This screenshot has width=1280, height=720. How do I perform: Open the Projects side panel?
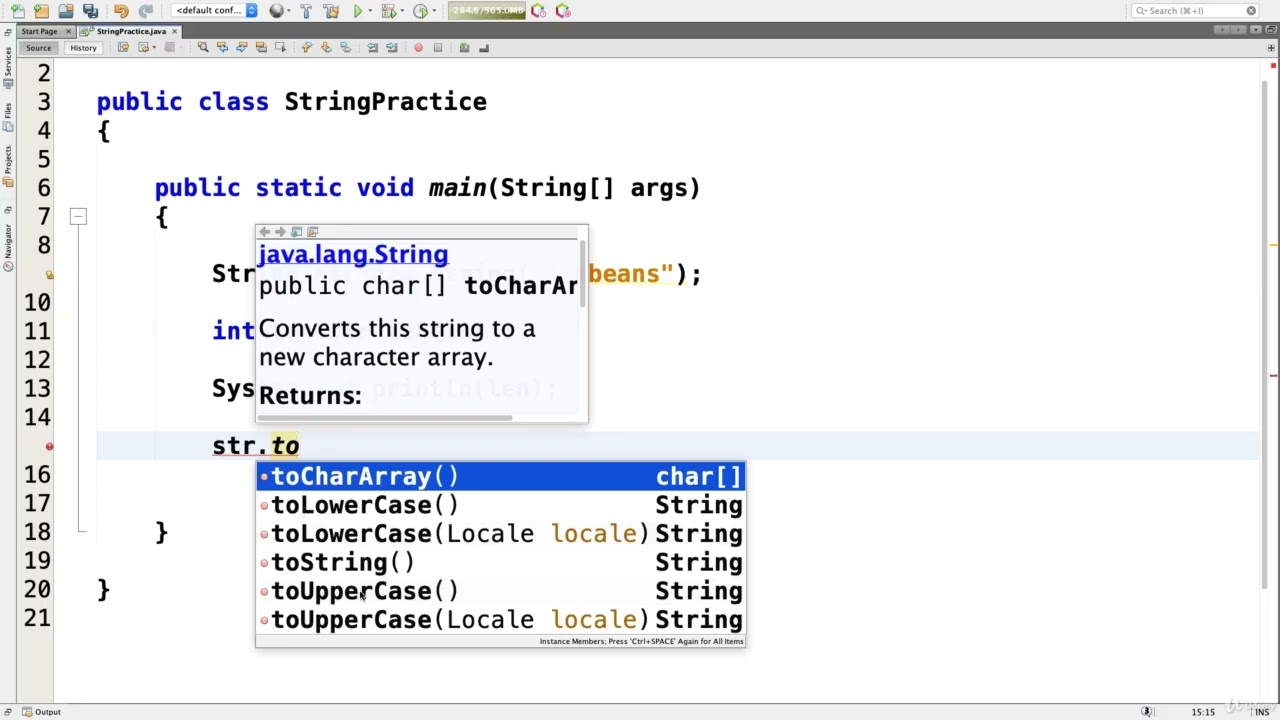(x=8, y=166)
